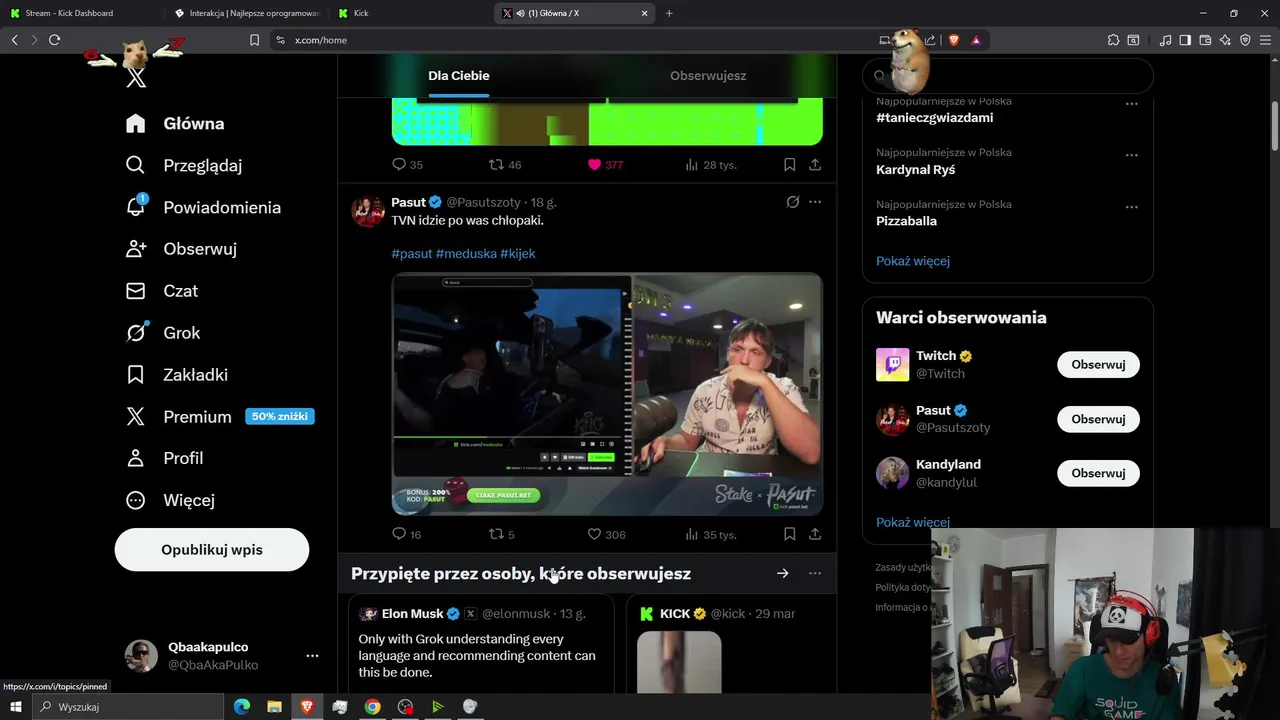The image size is (1280, 720).
Task: Reload the page
Action: (x=54, y=40)
